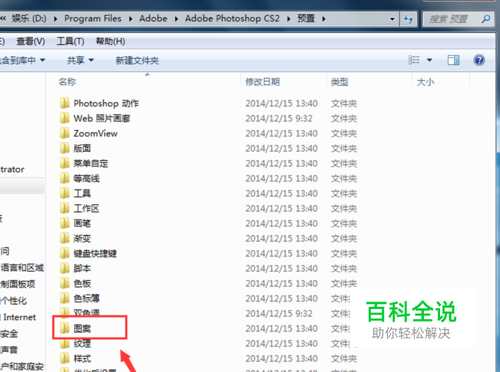Viewport: 500px width, 372px height.
Task: Go to 娱乐 (D:) in breadcrumb
Action: click(x=29, y=19)
